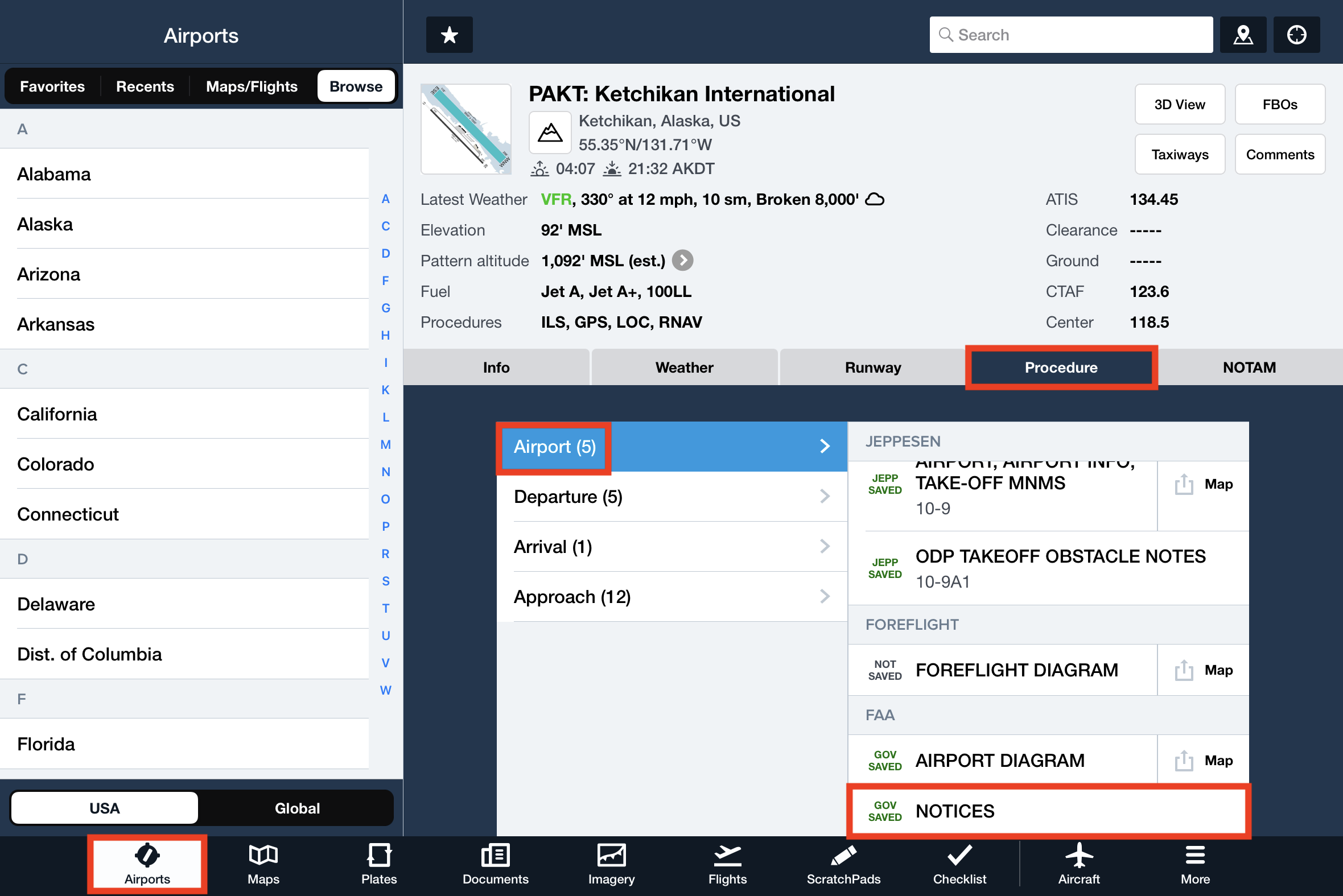Open the Taxiways button

(x=1180, y=154)
